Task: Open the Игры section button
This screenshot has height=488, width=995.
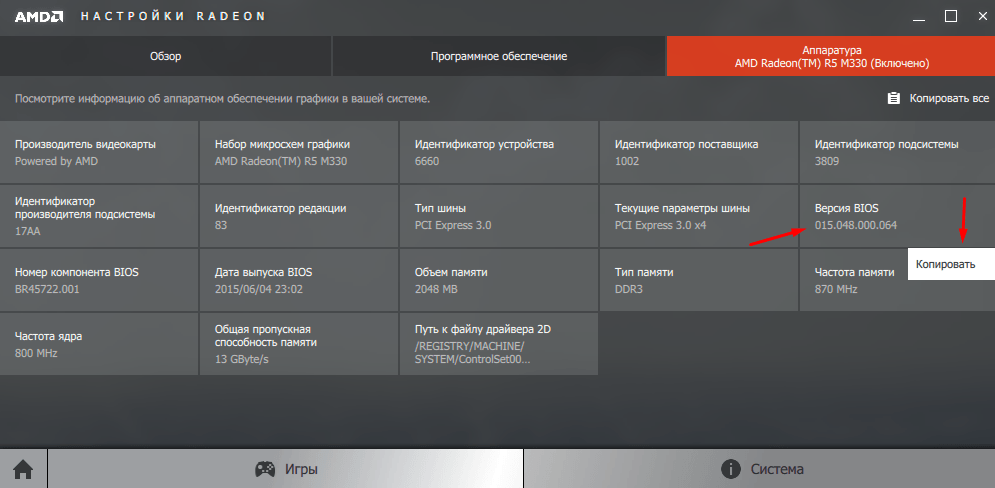Action: coord(286,469)
